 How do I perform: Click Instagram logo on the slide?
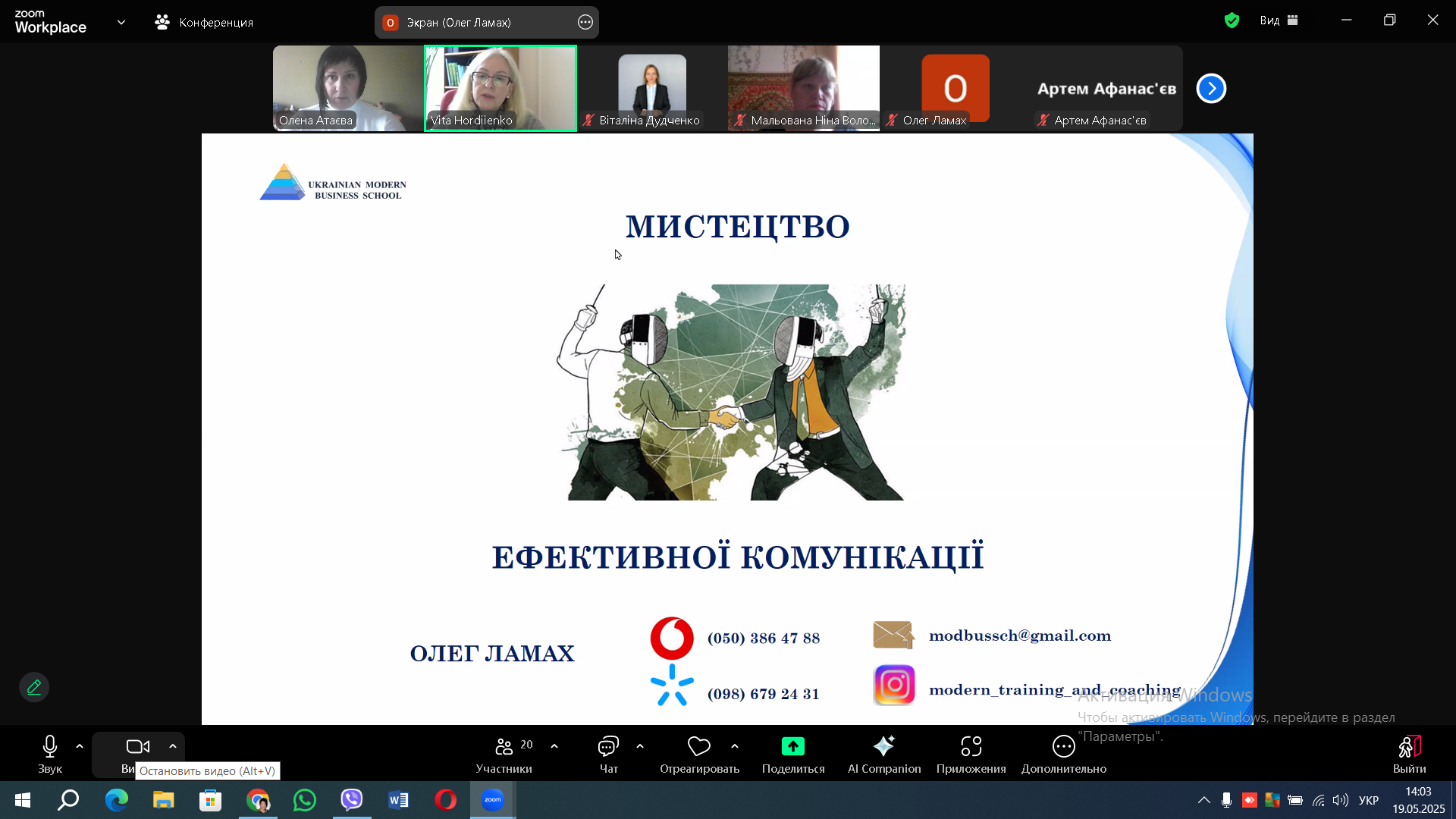click(894, 685)
